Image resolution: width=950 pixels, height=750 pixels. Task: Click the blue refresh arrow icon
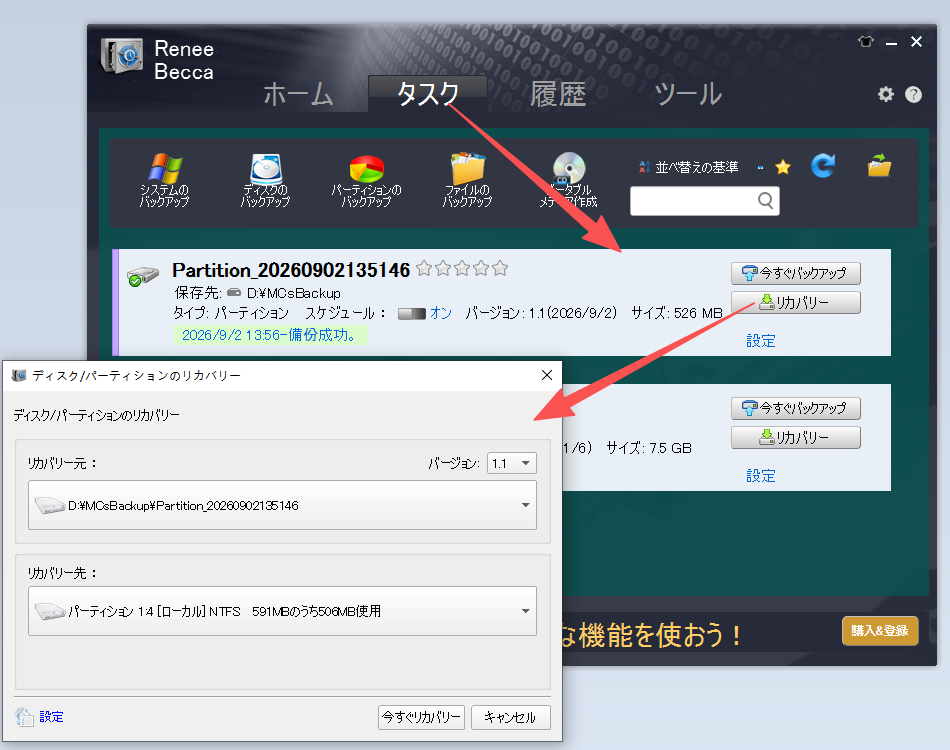[823, 165]
